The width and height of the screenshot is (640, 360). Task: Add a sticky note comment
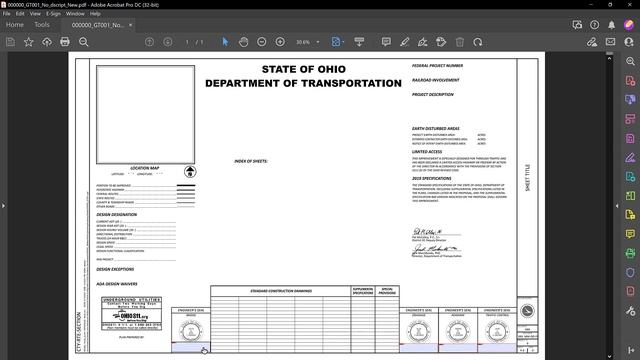[x=386, y=42]
